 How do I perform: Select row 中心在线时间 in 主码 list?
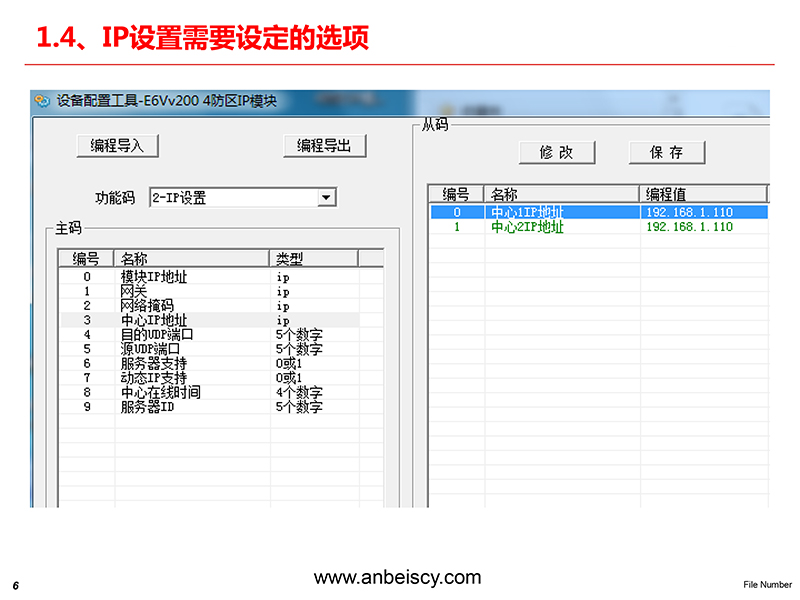click(210, 392)
